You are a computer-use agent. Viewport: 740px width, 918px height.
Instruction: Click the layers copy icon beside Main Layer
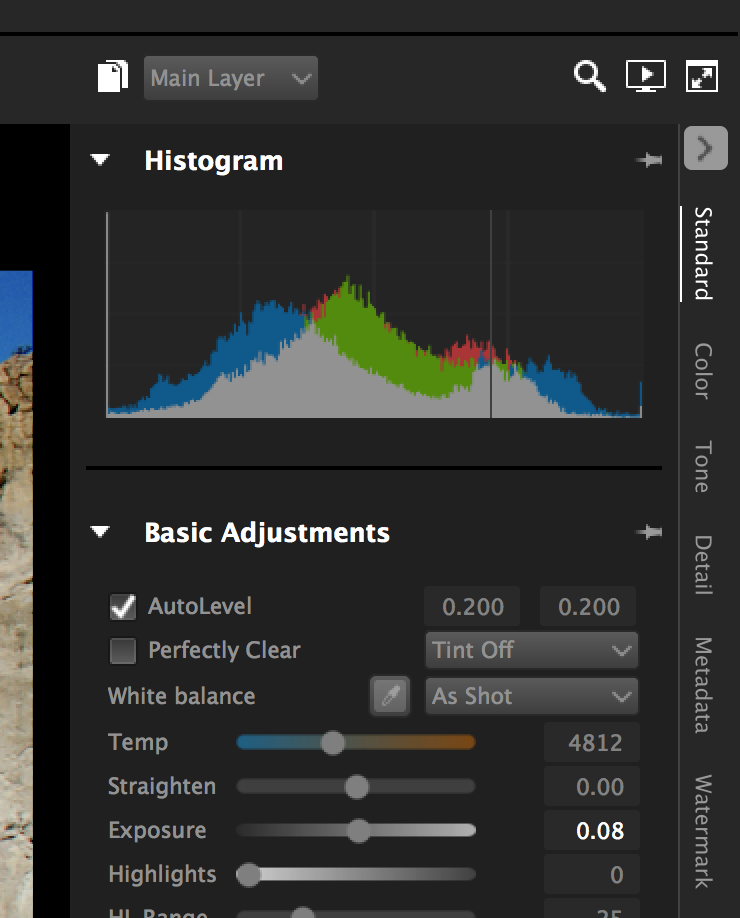tap(113, 77)
